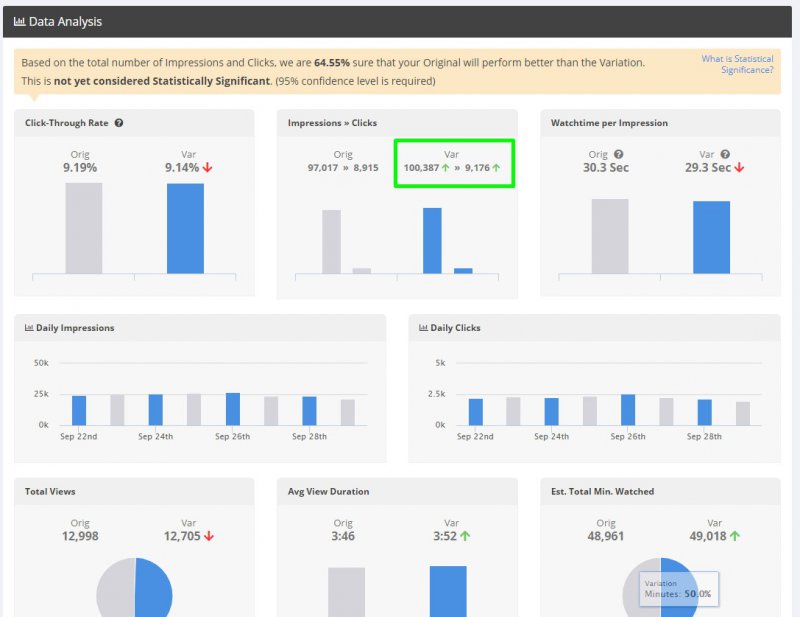Viewport: 800px width, 617px height.
Task: Click green up arrow beside 3:52 duration
Action: pyautogui.click(x=465, y=536)
